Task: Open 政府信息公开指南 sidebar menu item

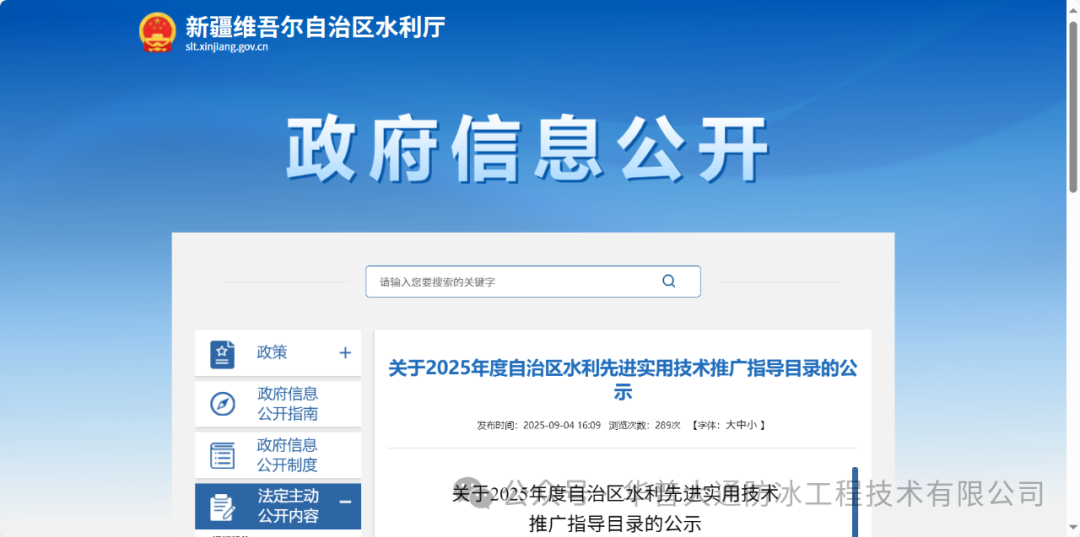Action: 287,404
